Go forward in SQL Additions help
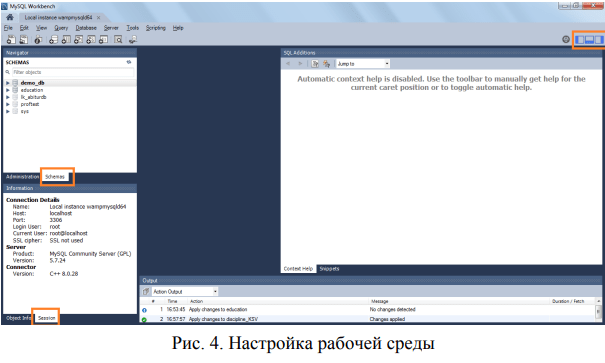Image resolution: width=605 pixels, height=363 pixels. (300, 64)
